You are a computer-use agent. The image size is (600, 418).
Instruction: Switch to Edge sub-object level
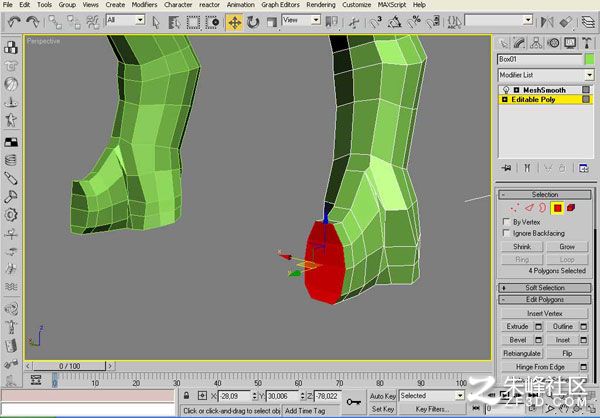point(529,208)
